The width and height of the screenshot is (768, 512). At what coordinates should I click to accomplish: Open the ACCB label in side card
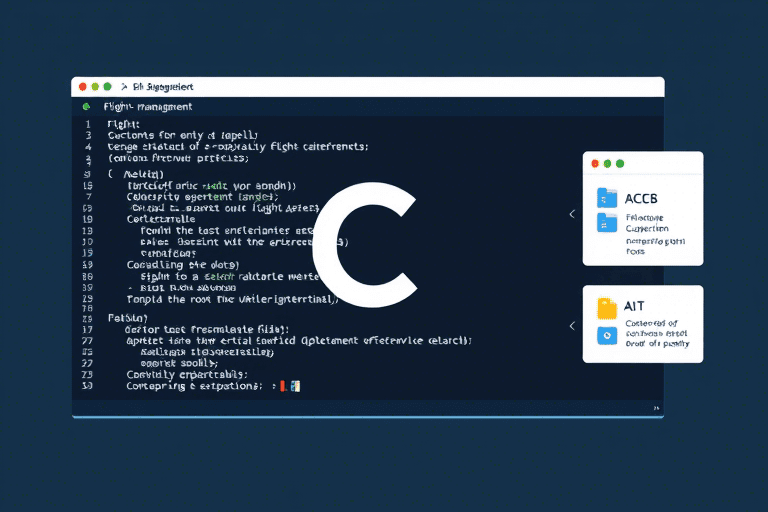click(x=640, y=197)
